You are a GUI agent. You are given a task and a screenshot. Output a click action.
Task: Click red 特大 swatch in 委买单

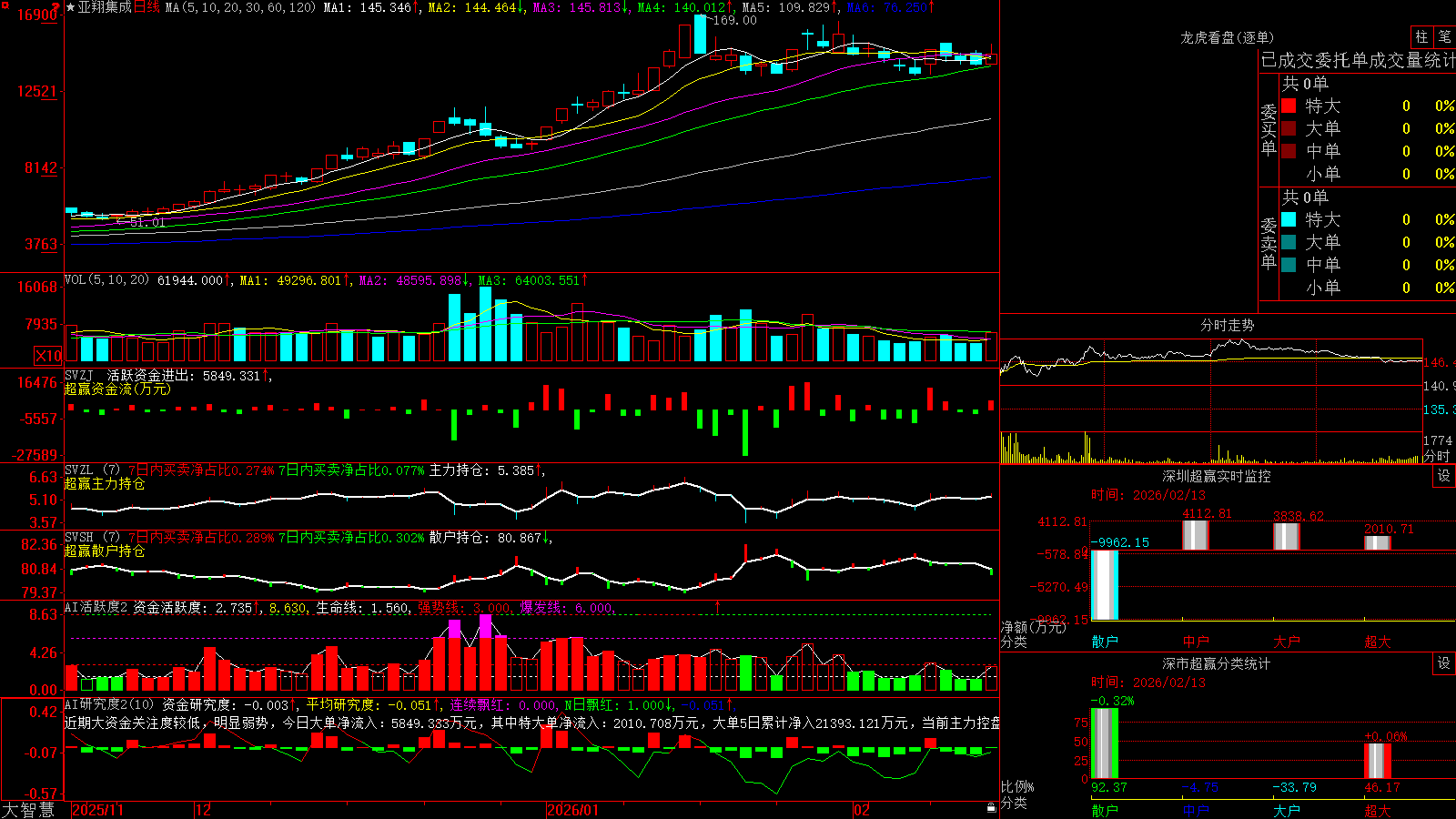(1289, 106)
